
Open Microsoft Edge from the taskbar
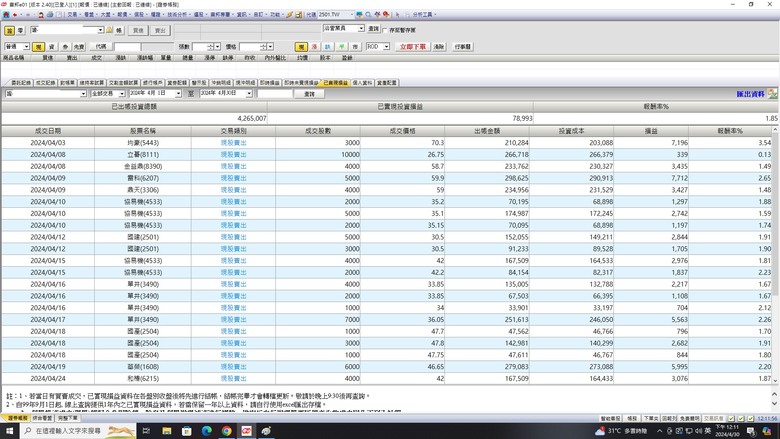coord(206,431)
